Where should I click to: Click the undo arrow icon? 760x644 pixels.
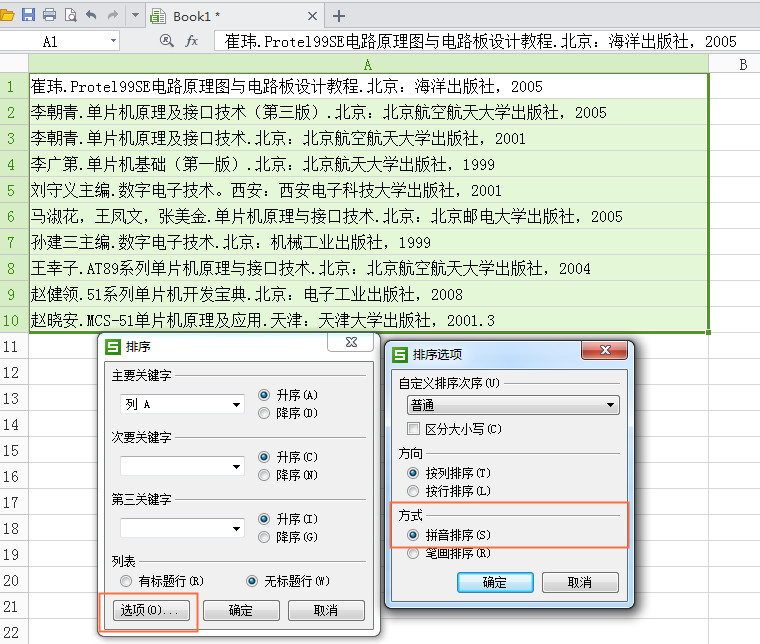(x=91, y=15)
